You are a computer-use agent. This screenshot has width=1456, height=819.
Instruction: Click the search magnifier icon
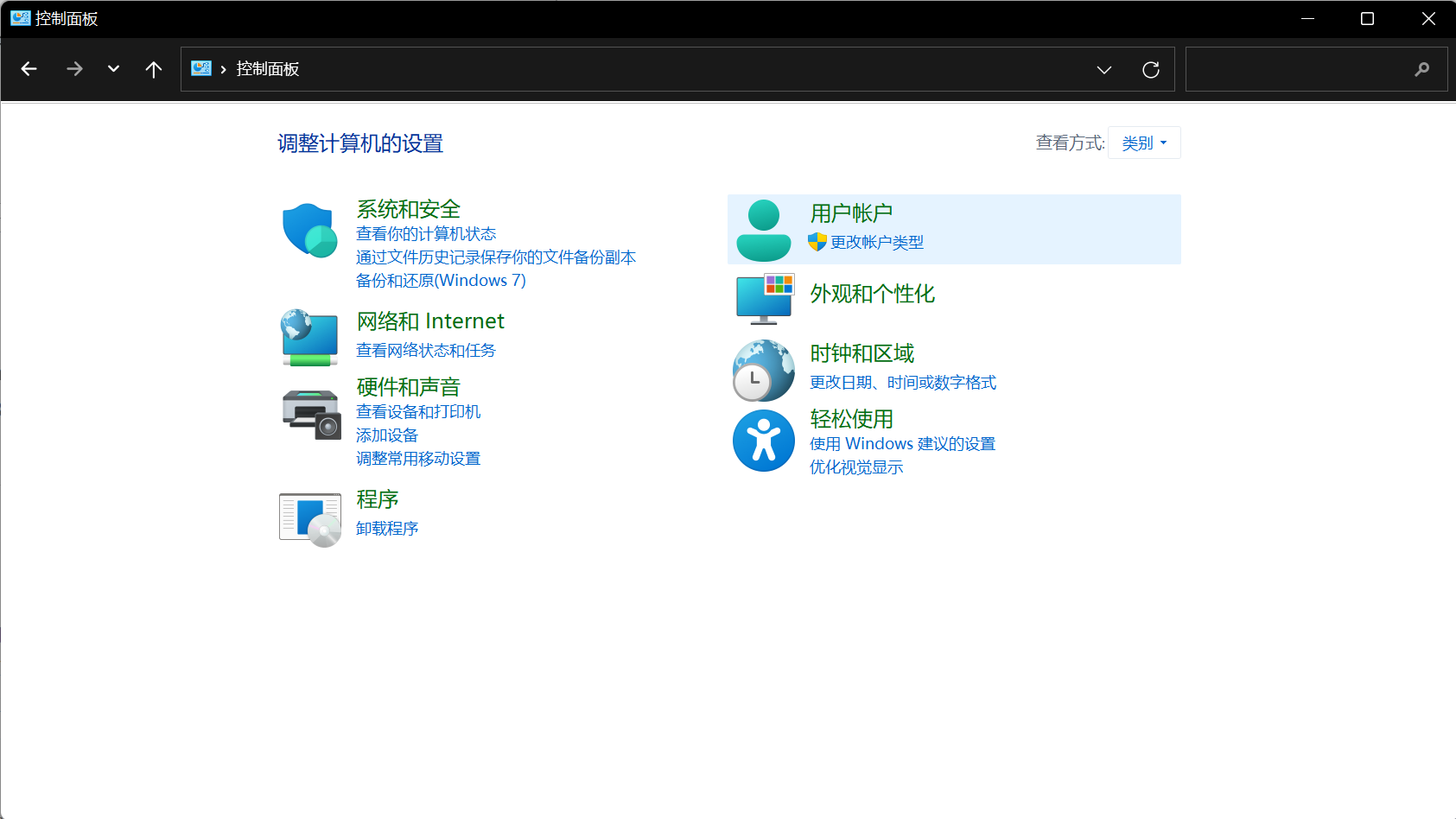click(1421, 69)
